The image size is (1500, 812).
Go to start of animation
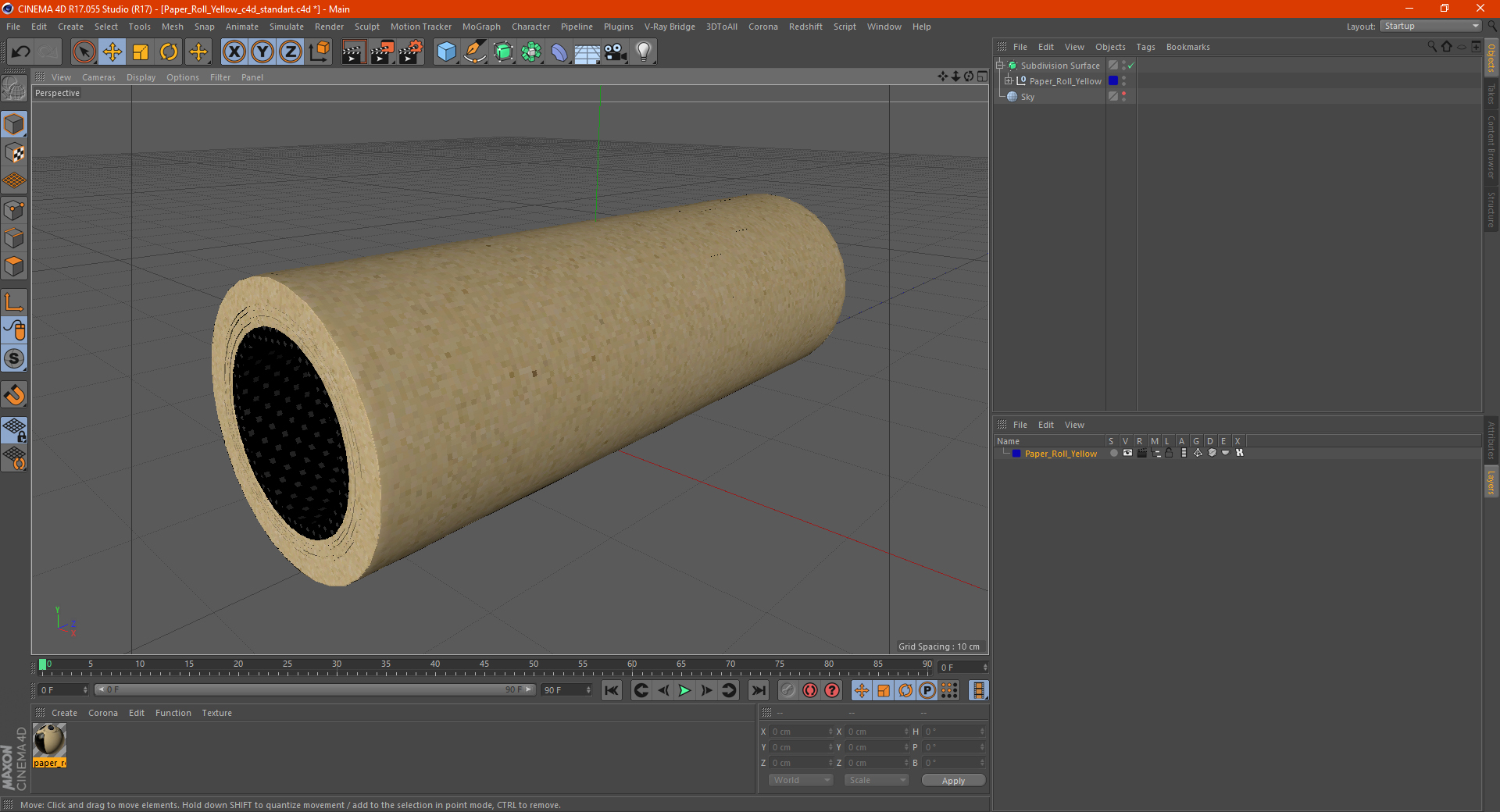(x=612, y=690)
